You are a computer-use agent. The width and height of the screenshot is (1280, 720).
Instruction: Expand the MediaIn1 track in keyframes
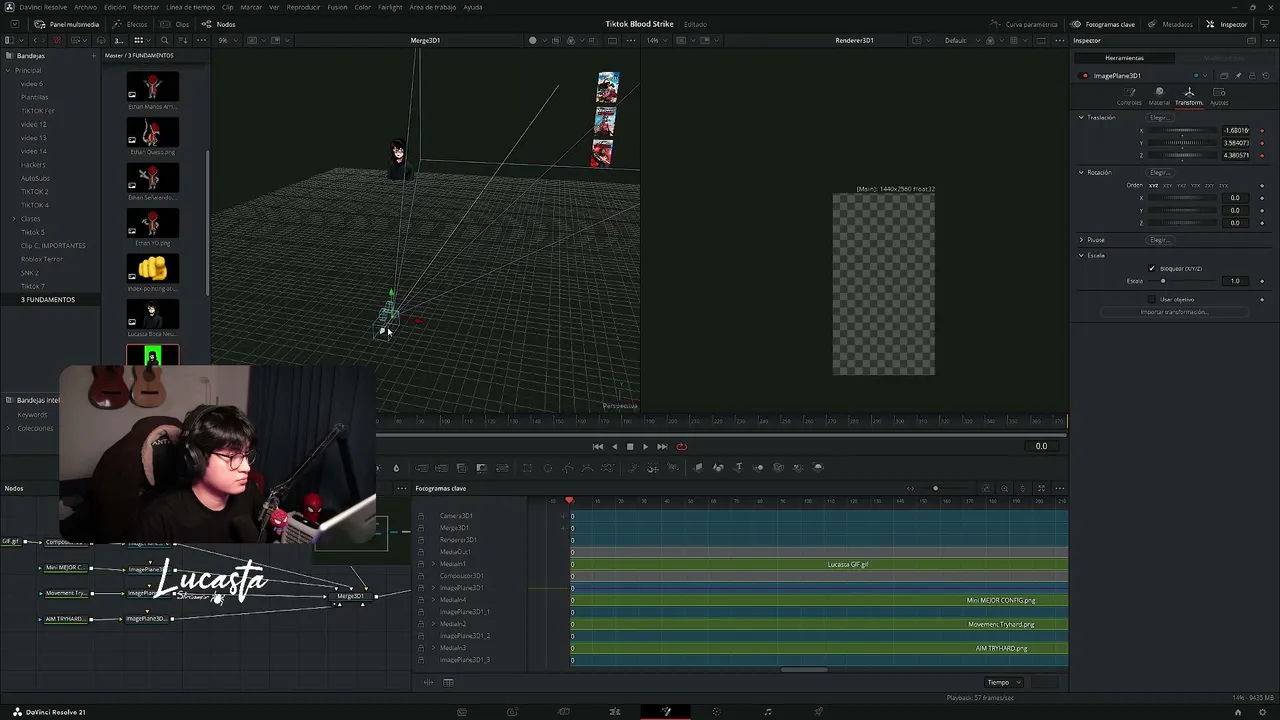[x=433, y=564]
